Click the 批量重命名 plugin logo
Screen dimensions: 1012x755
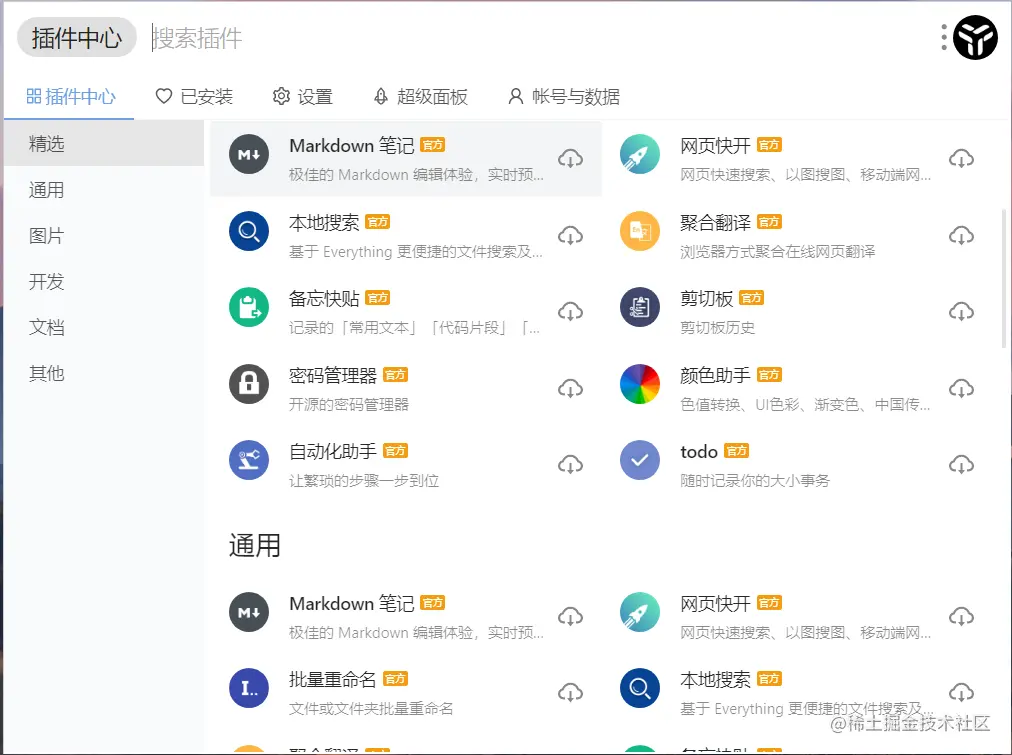(249, 688)
